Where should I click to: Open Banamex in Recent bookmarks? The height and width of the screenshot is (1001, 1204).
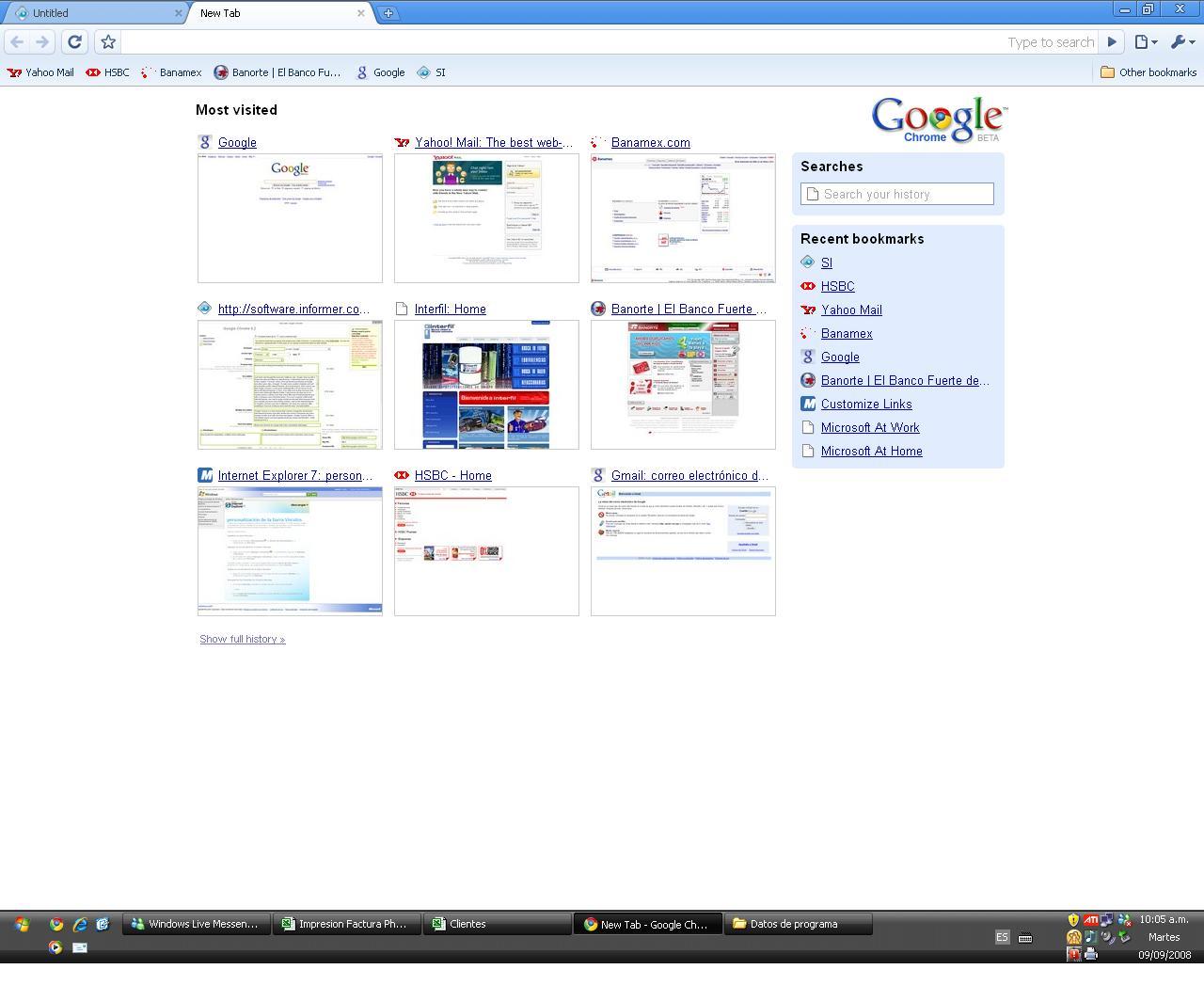pyautogui.click(x=847, y=334)
